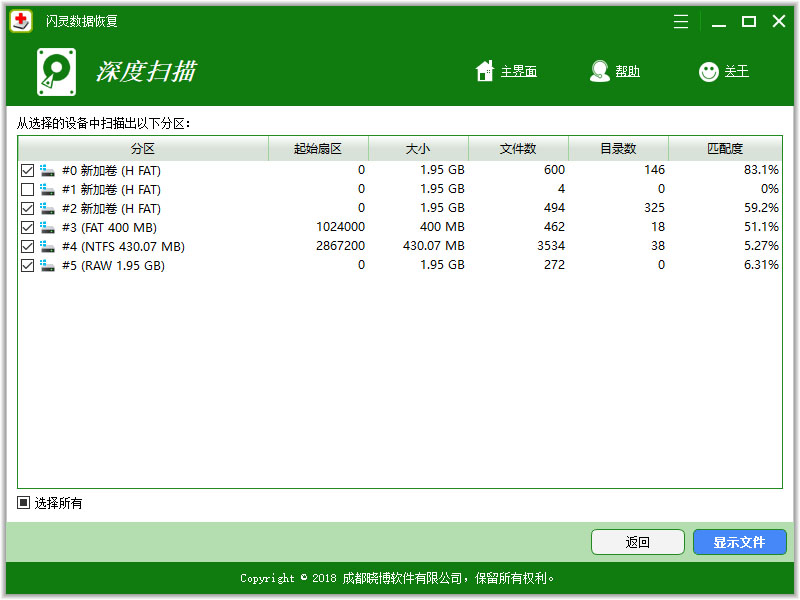Click the 400 MB size cell
Screen dimensions: 800x600
pos(442,227)
